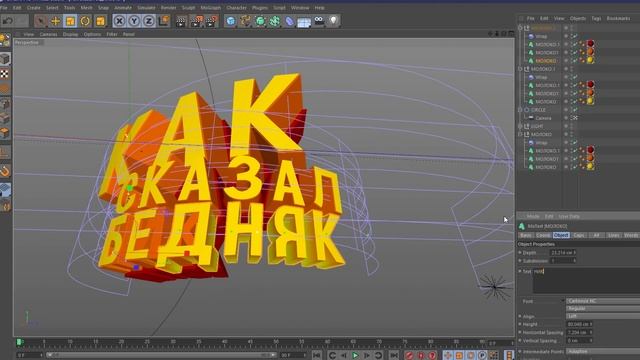Add a light using the bulb icon
The height and width of the screenshot is (360, 640).
click(x=333, y=21)
